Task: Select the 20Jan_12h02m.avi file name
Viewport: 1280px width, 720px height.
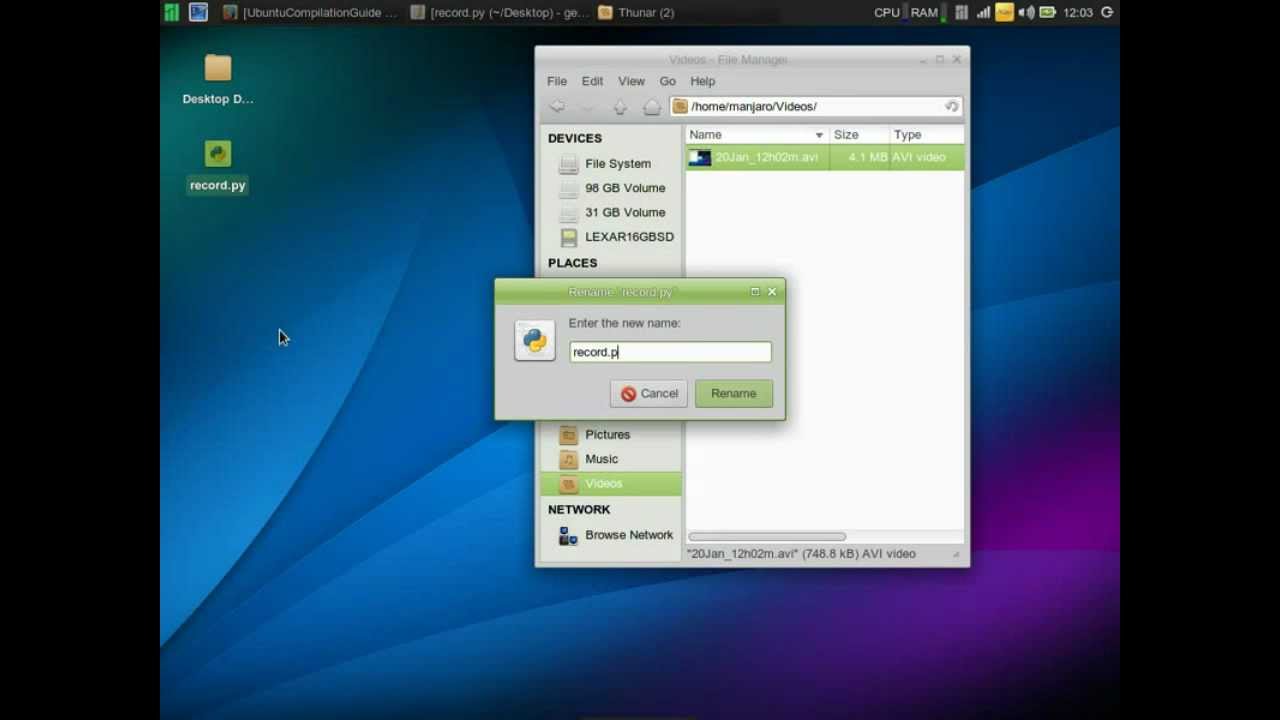Action: click(x=766, y=157)
